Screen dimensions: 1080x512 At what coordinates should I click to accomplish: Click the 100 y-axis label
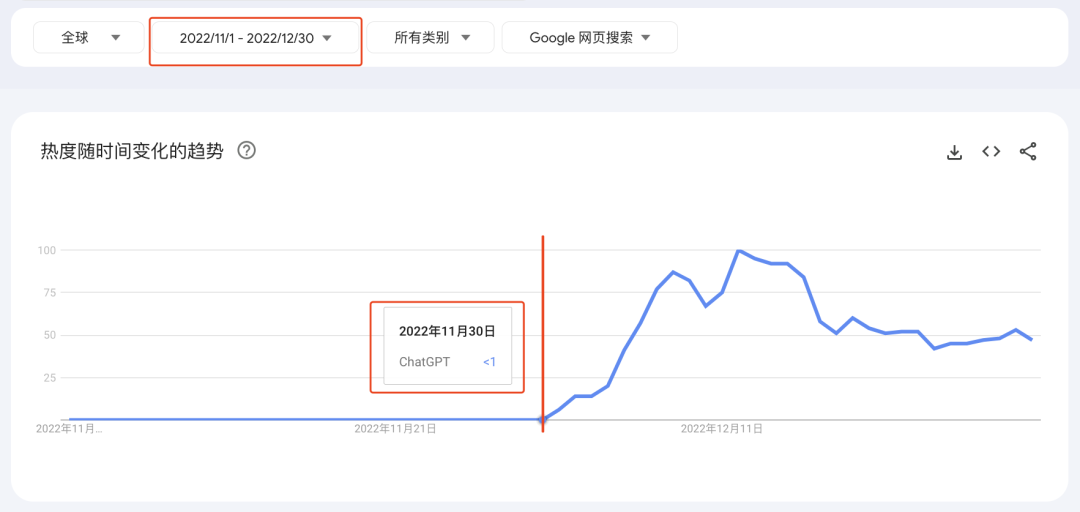pyautogui.click(x=45, y=250)
